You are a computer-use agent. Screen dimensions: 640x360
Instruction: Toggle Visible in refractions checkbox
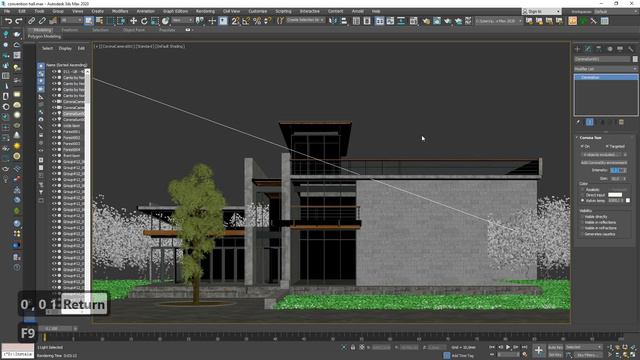[x=582, y=228]
